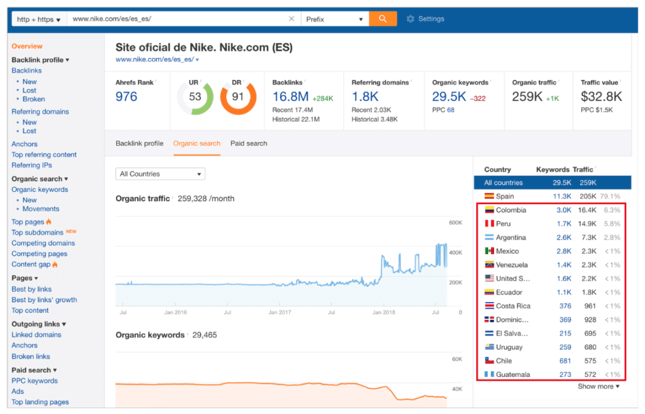Open PPC keywords link
Image resolution: width=645 pixels, height=414 pixels.
coord(35,381)
